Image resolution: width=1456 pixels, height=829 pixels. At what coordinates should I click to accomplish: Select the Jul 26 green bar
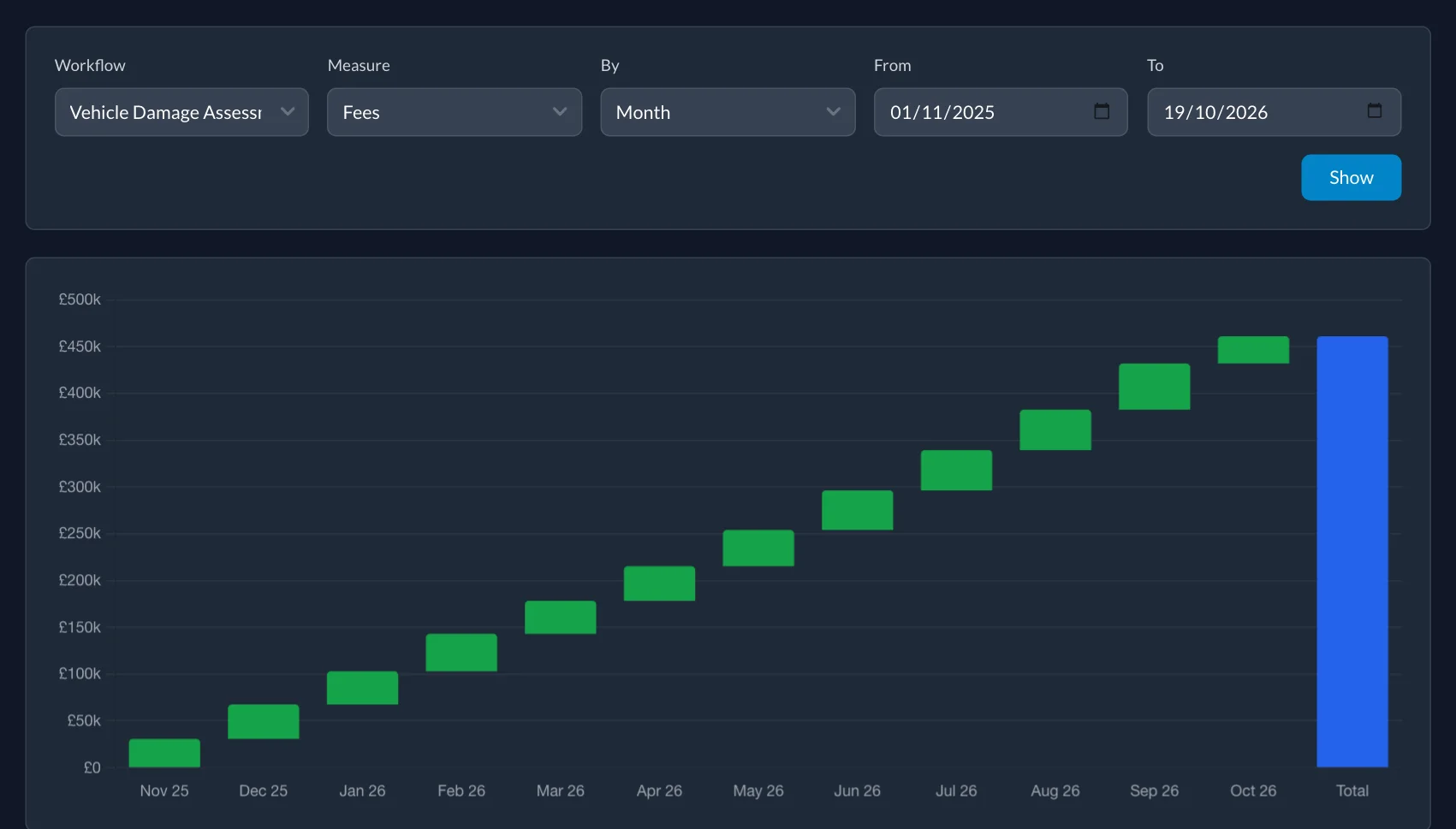pyautogui.click(x=956, y=471)
